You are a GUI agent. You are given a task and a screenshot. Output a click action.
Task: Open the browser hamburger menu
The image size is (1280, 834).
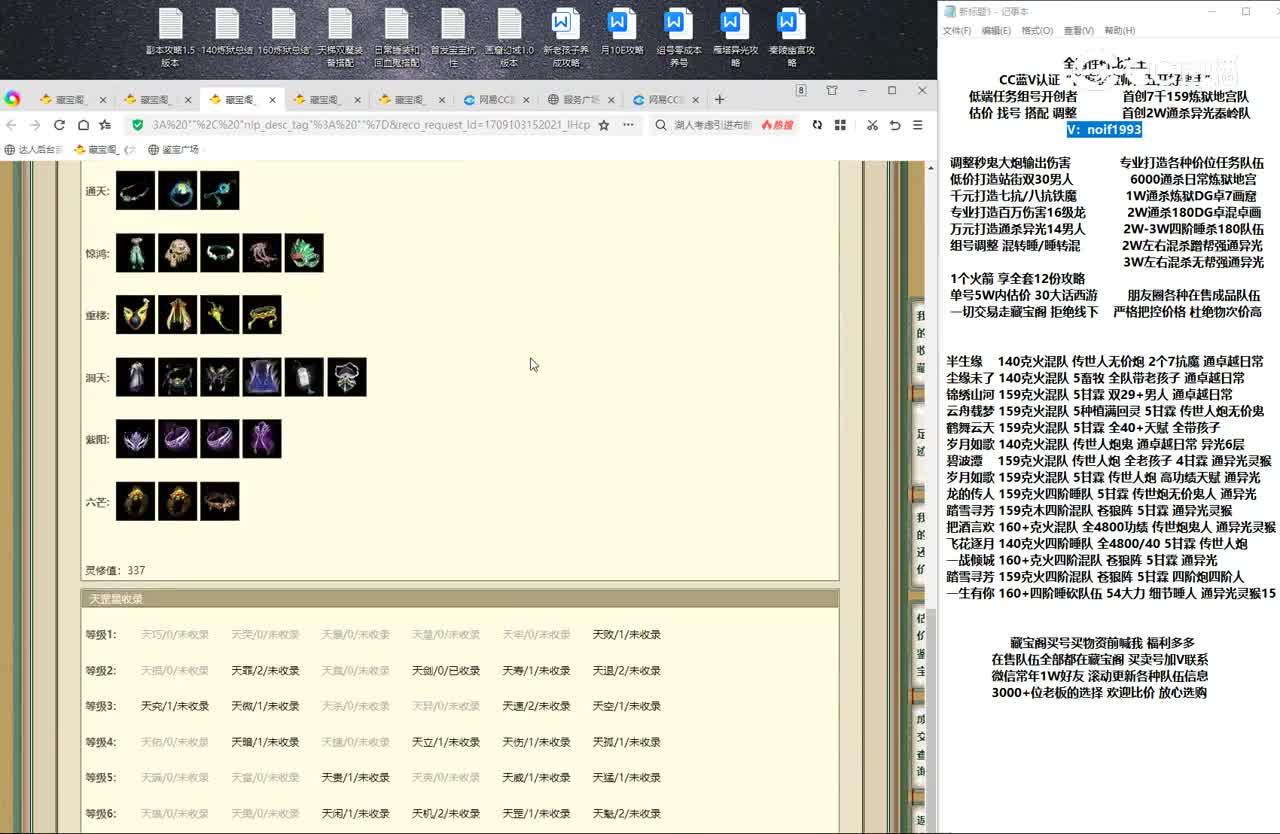click(x=917, y=125)
